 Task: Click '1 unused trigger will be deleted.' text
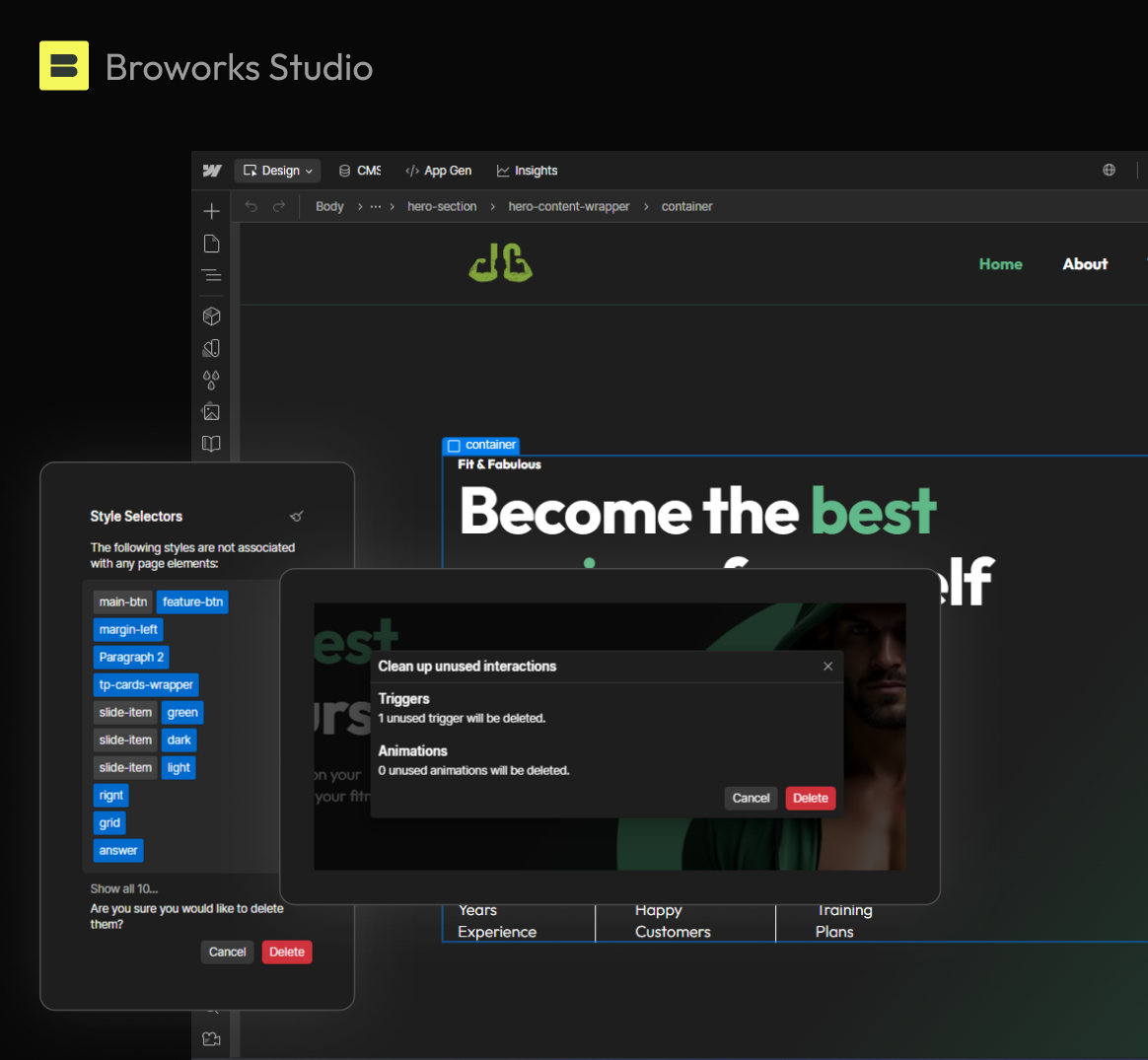click(x=462, y=718)
